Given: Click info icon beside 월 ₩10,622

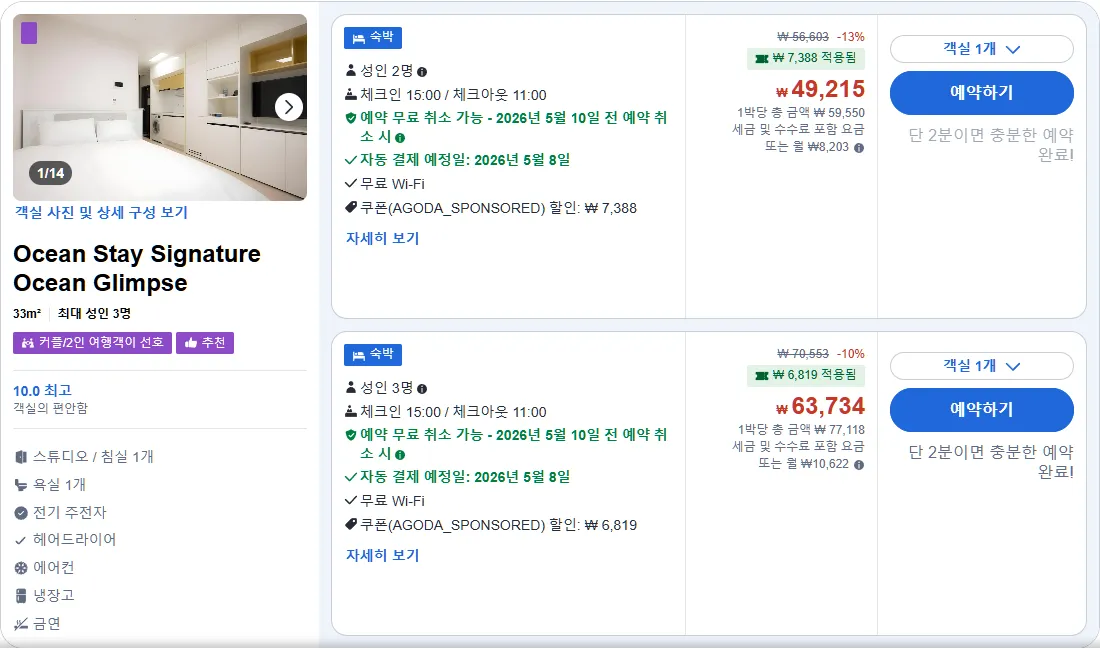Looking at the screenshot, I should [859, 465].
